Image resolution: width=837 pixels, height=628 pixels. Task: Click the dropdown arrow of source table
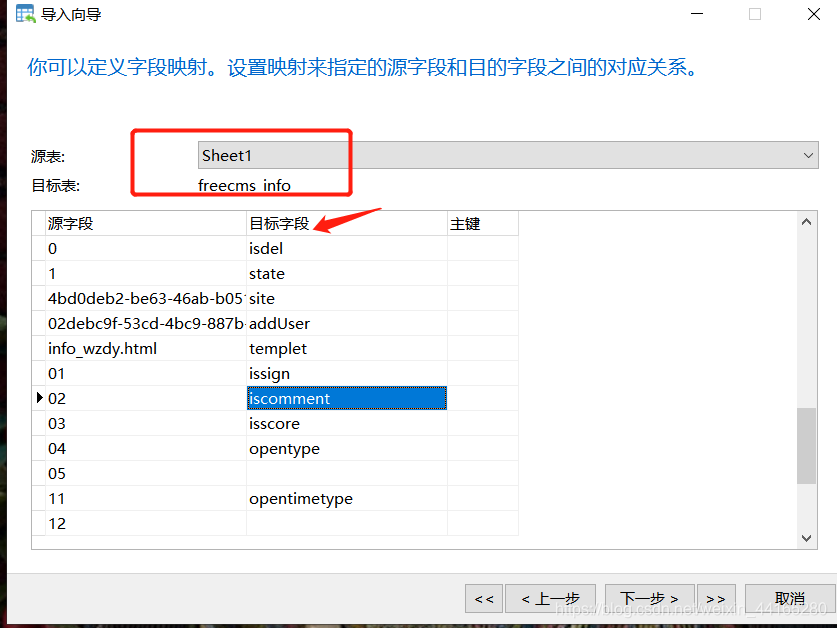pyautogui.click(x=808, y=155)
